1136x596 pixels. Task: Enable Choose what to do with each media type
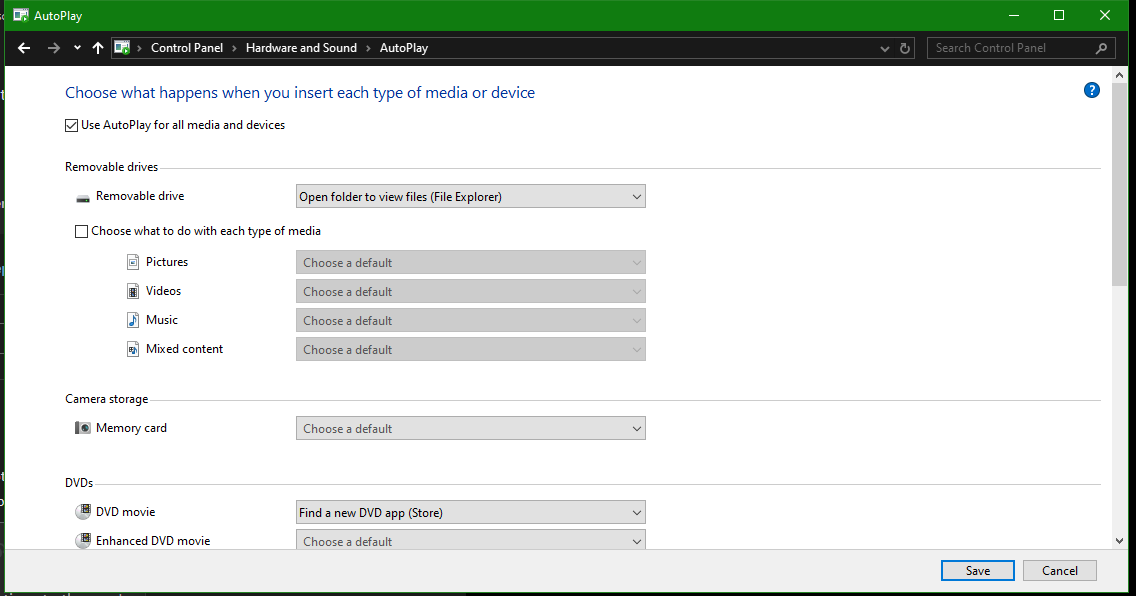(x=81, y=231)
